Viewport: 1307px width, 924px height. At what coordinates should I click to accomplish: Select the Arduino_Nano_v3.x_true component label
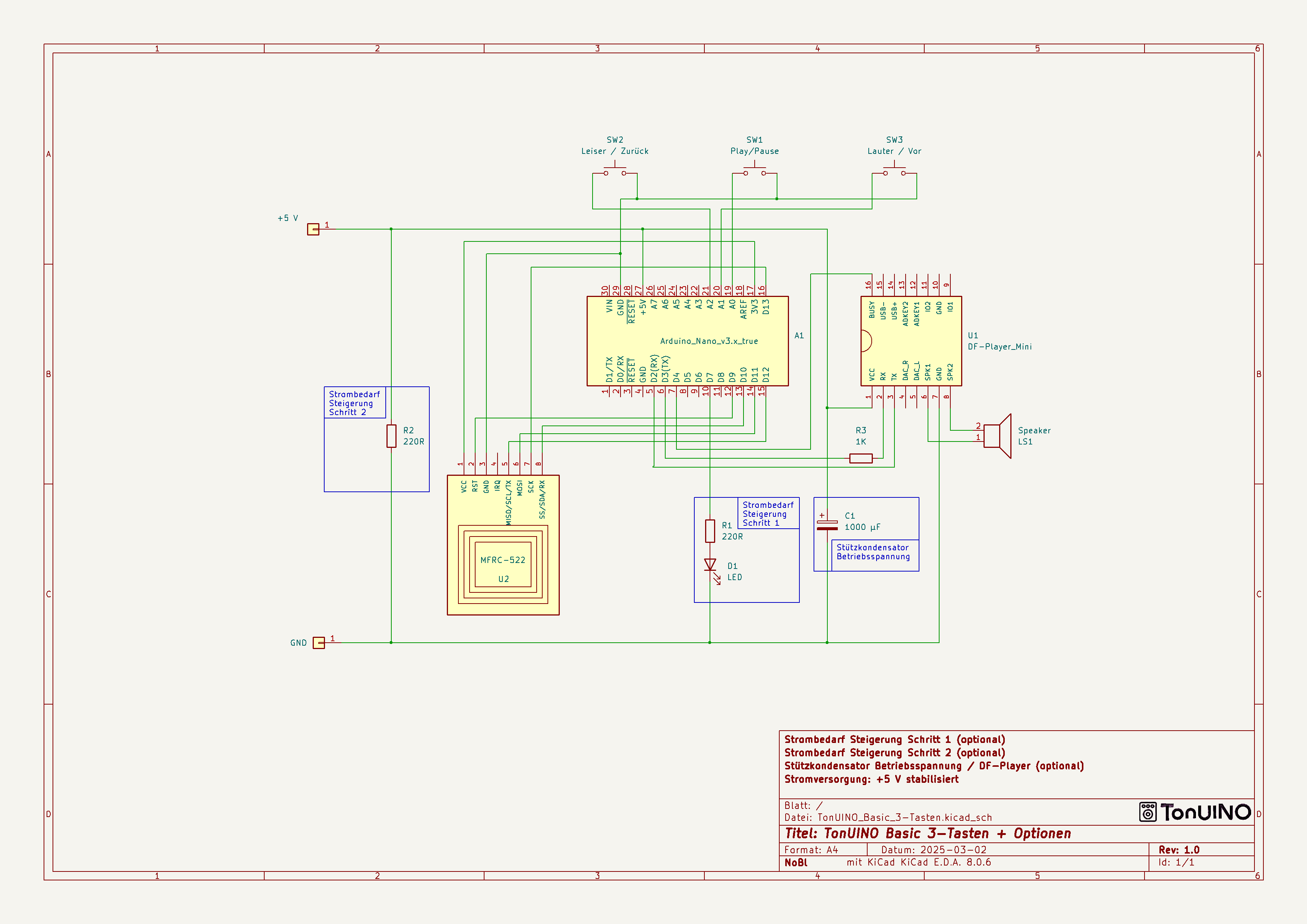tap(709, 341)
